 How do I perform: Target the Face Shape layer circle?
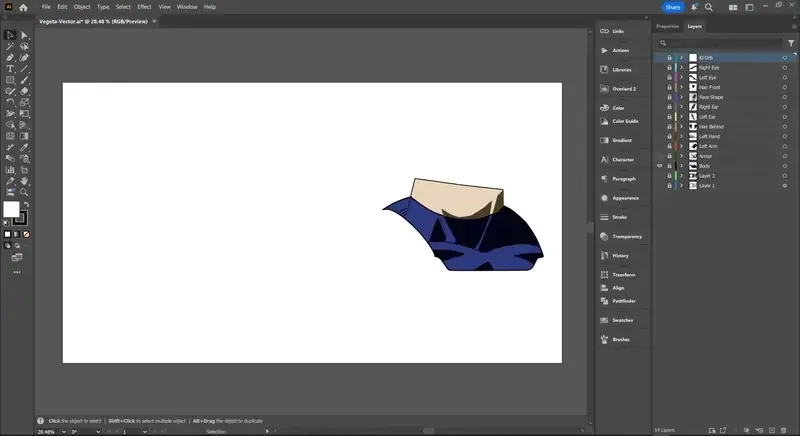coord(785,97)
